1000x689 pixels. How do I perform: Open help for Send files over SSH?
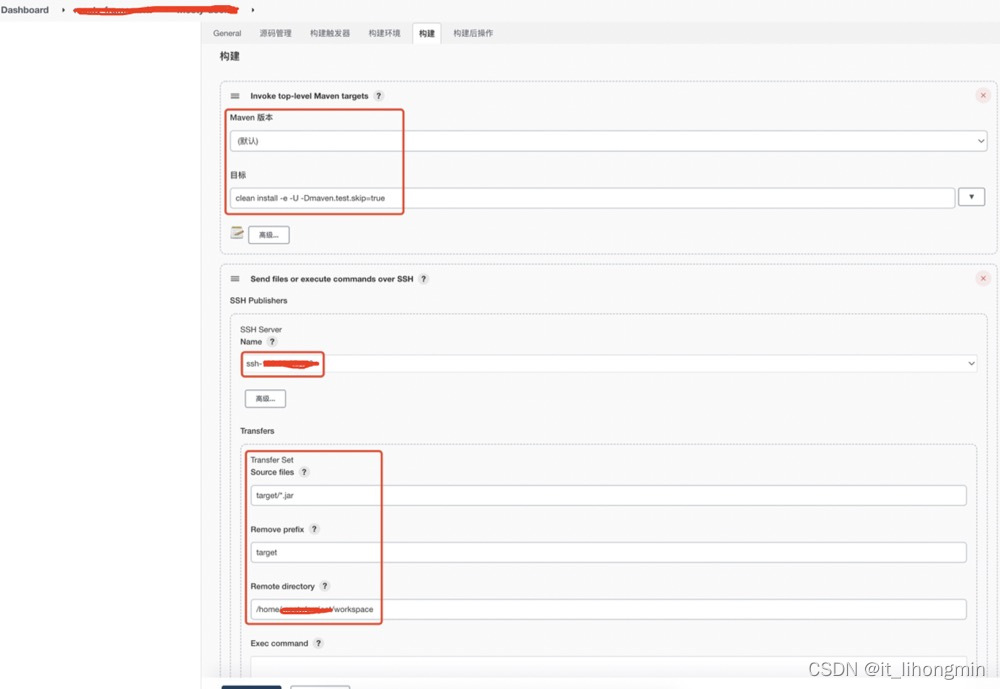point(423,279)
